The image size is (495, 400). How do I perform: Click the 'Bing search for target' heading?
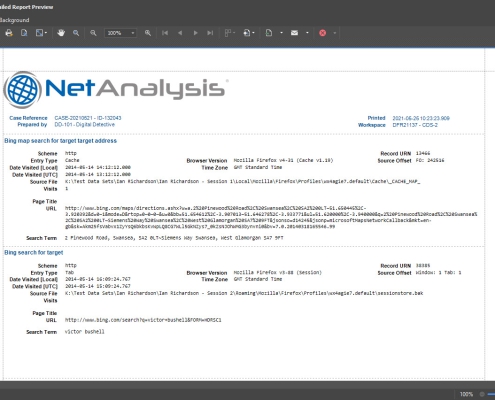point(34,252)
